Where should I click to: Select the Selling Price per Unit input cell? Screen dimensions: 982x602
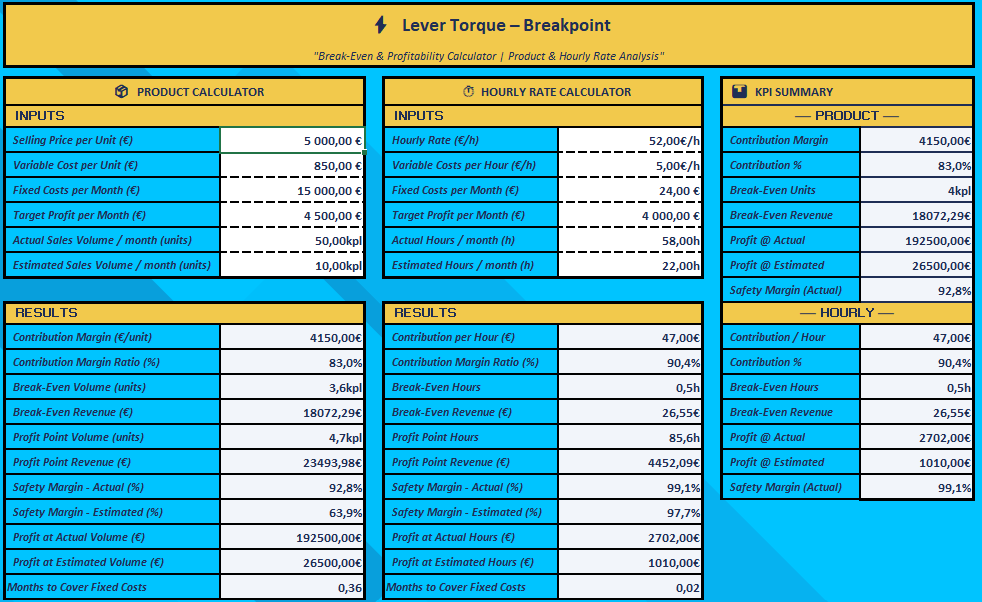click(292, 140)
